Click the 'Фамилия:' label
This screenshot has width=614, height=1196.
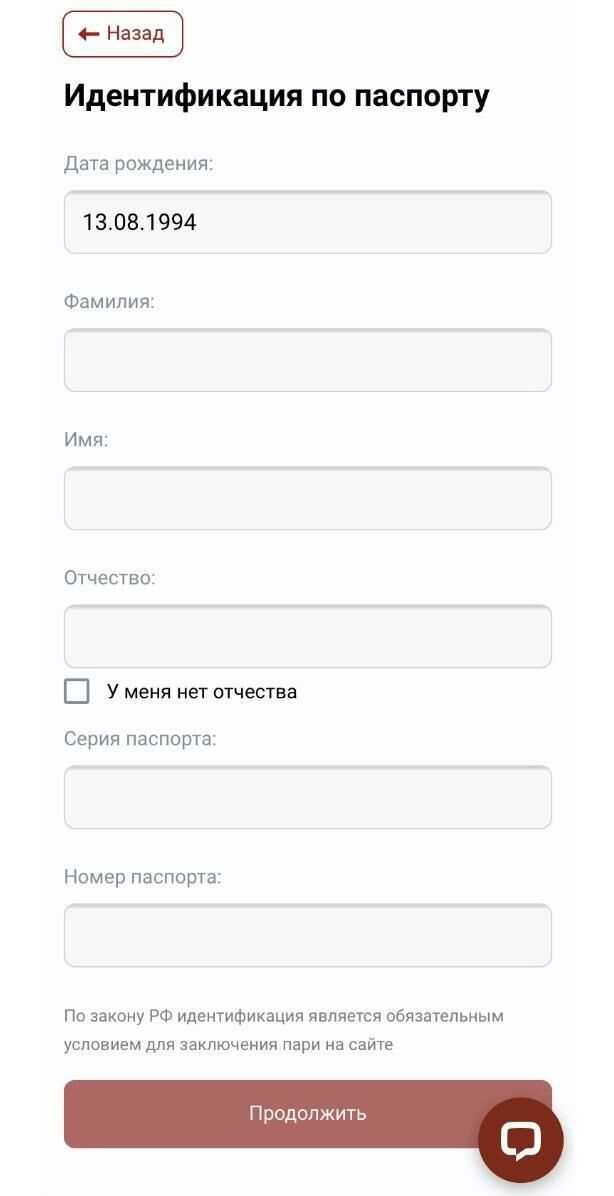(x=109, y=301)
